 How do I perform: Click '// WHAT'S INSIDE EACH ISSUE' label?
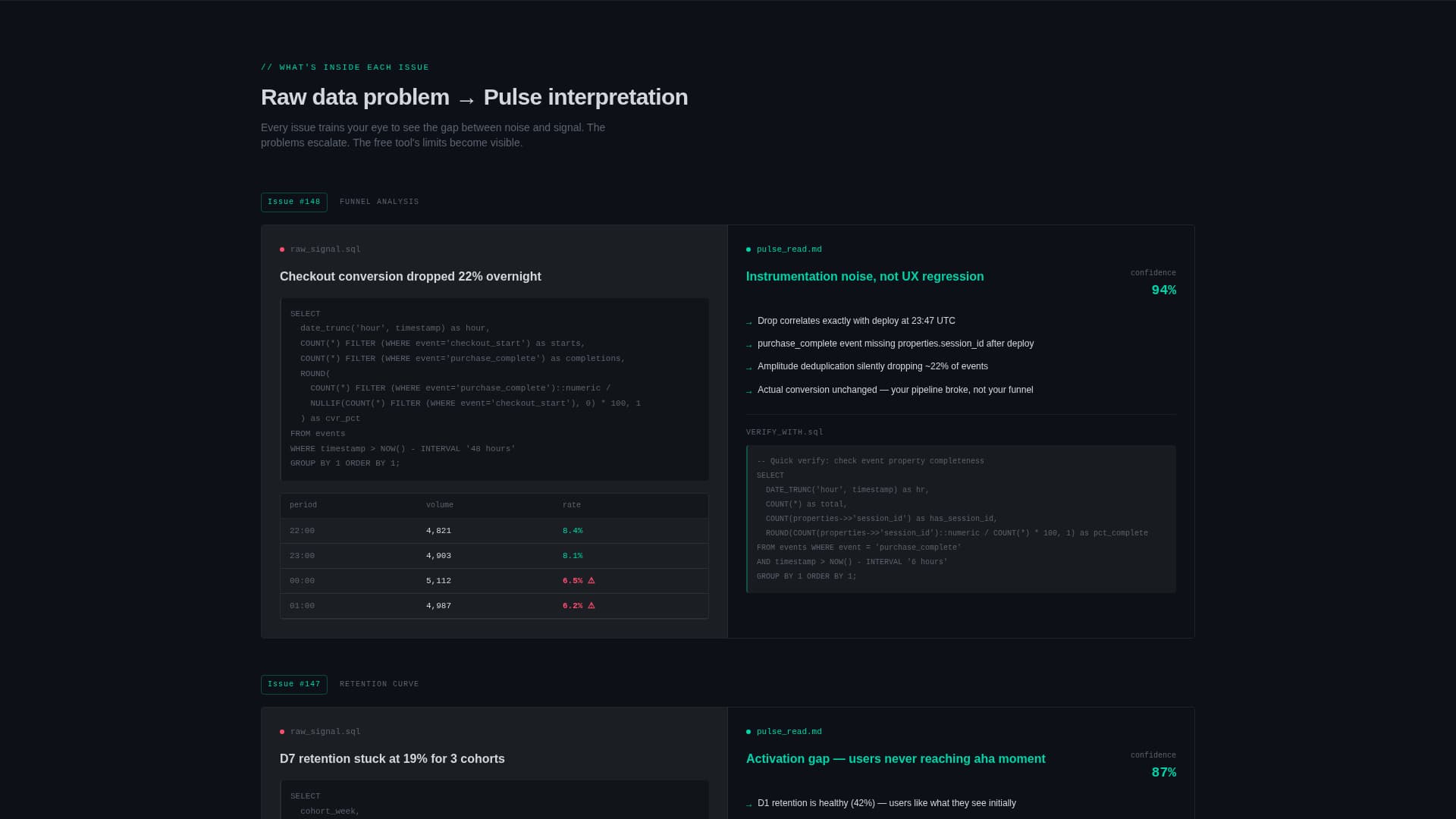pos(345,67)
